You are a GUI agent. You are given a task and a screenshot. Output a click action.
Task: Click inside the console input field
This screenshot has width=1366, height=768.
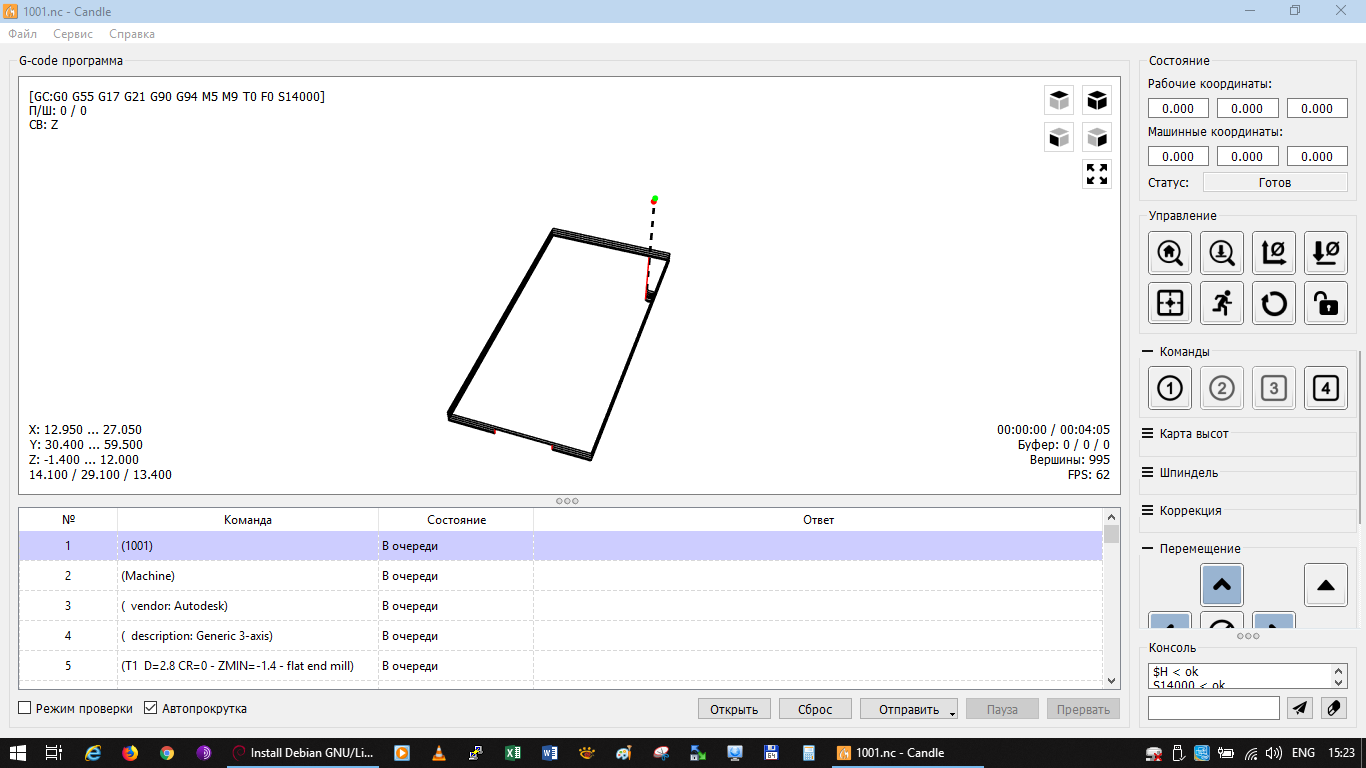coord(1213,707)
